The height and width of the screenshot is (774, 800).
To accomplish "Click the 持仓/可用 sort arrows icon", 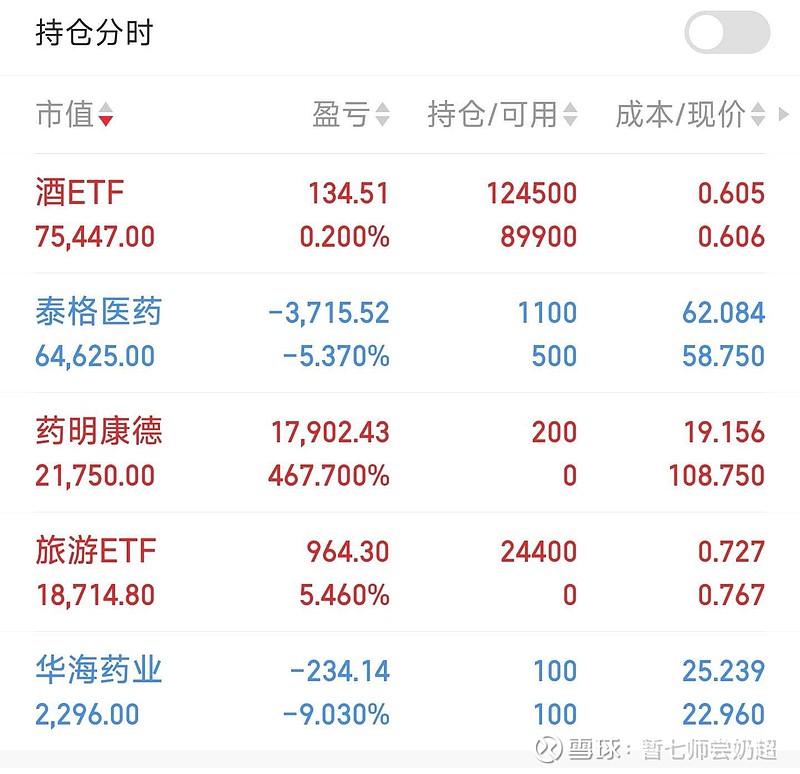I will pos(569,115).
